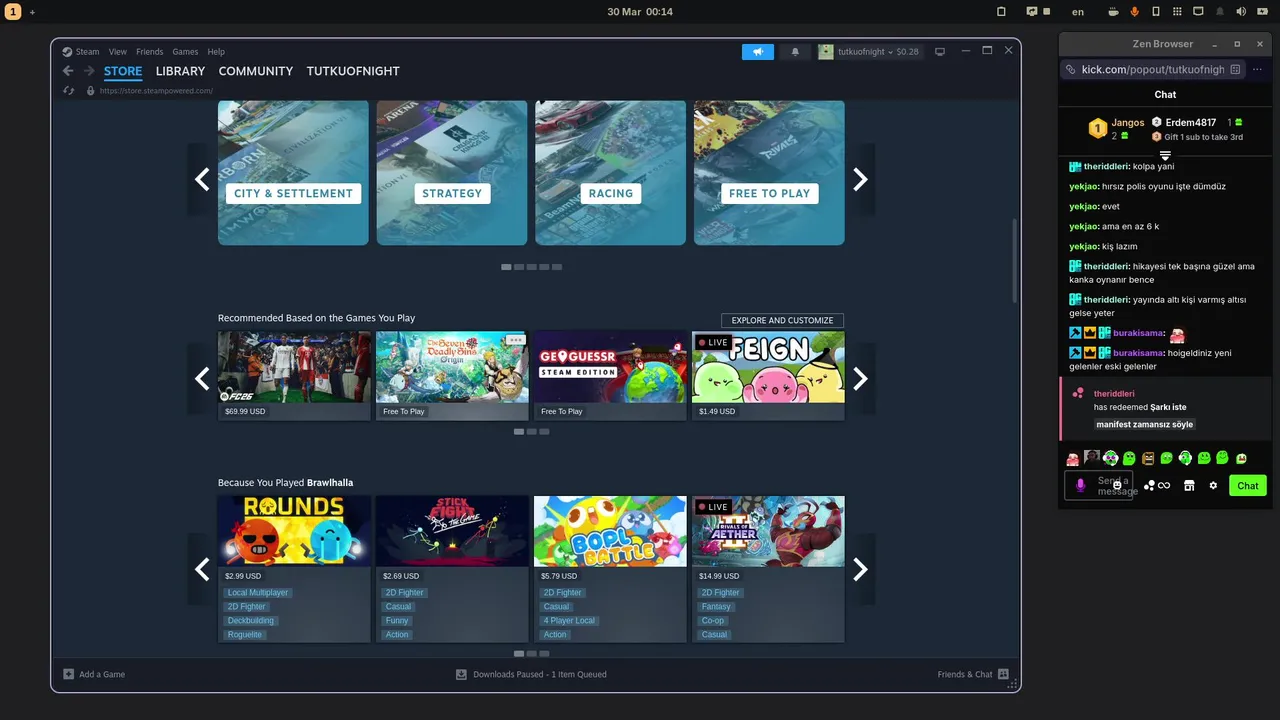Click the Steam store page vertical scrollbar

click(1015, 260)
